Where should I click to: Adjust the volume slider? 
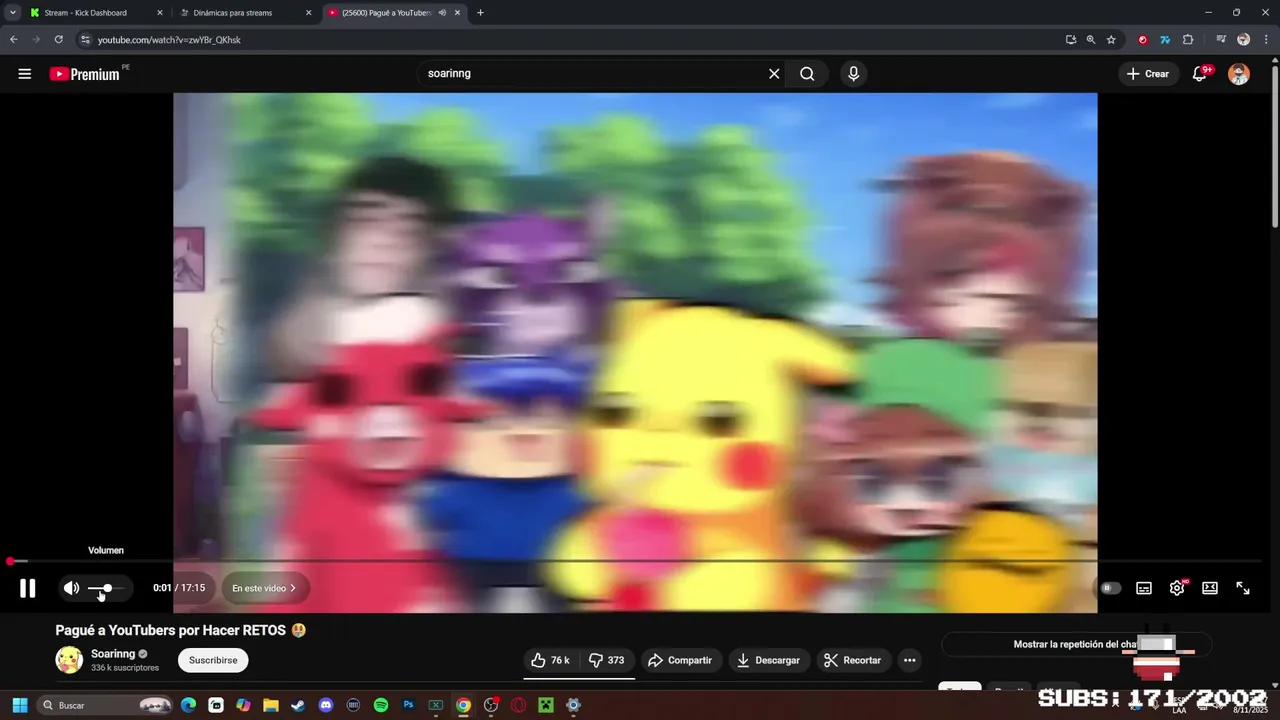pyautogui.click(x=108, y=588)
